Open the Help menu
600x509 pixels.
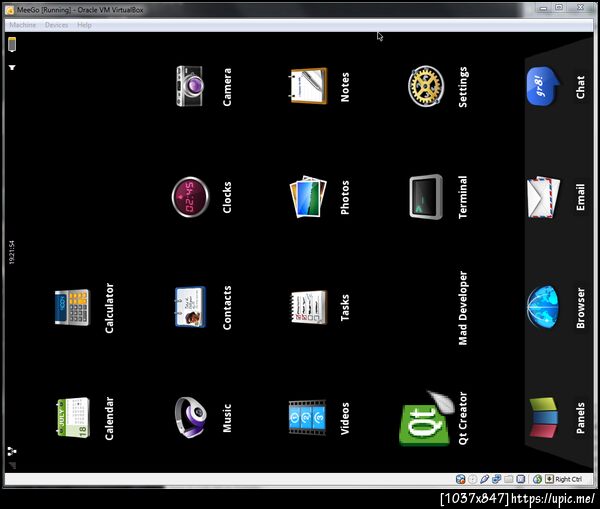[x=84, y=25]
